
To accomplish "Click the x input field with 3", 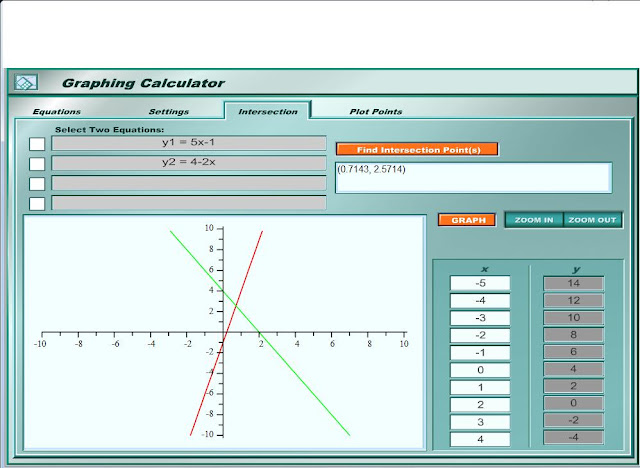I will (480, 422).
